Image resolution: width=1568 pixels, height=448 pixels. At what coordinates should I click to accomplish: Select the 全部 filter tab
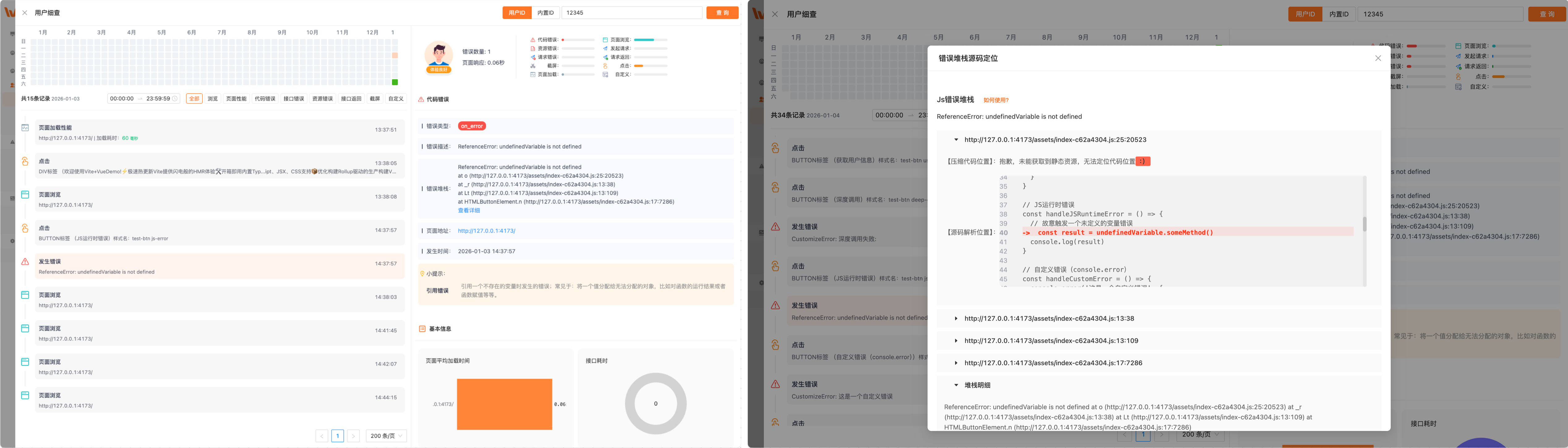194,99
